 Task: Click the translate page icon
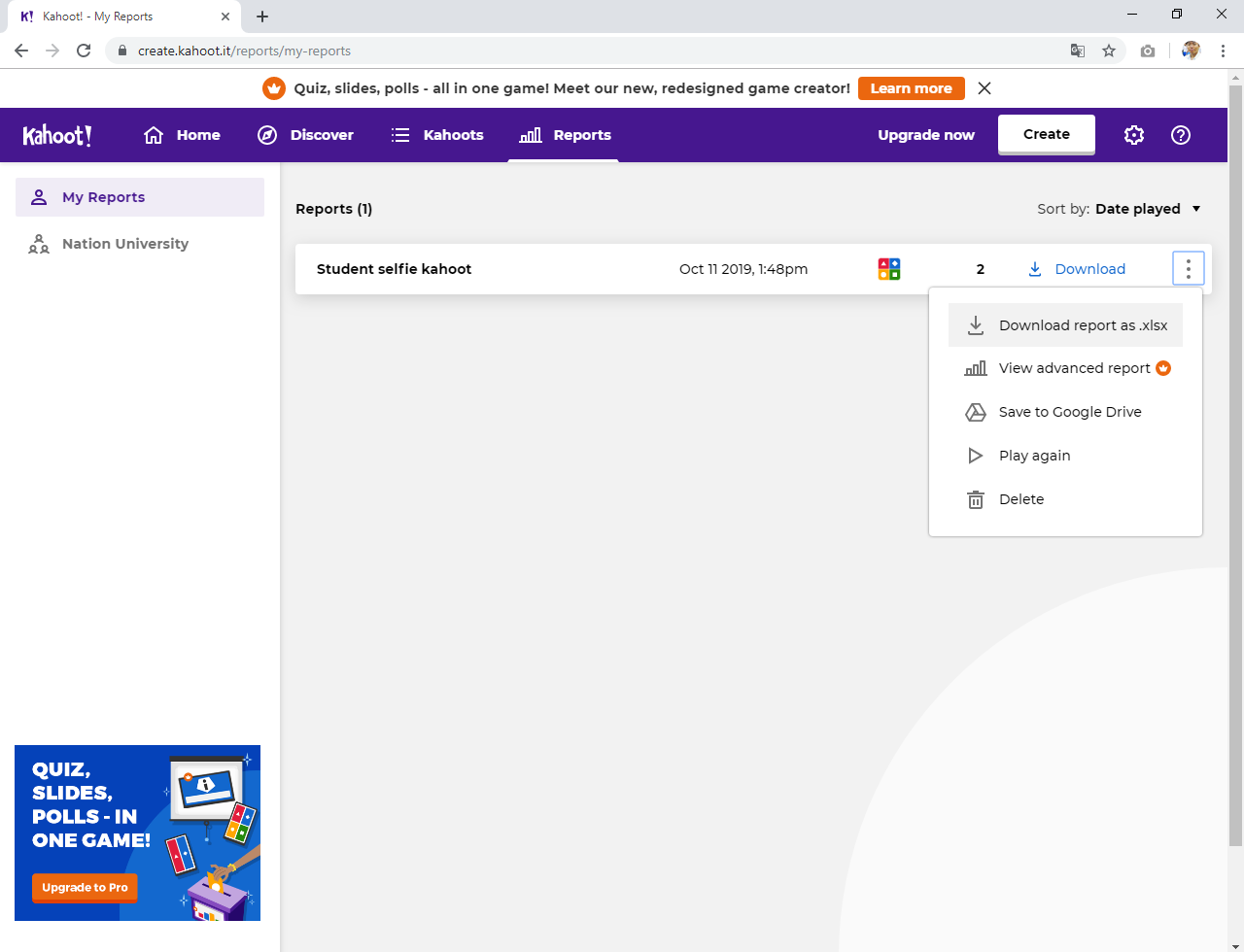1078,51
